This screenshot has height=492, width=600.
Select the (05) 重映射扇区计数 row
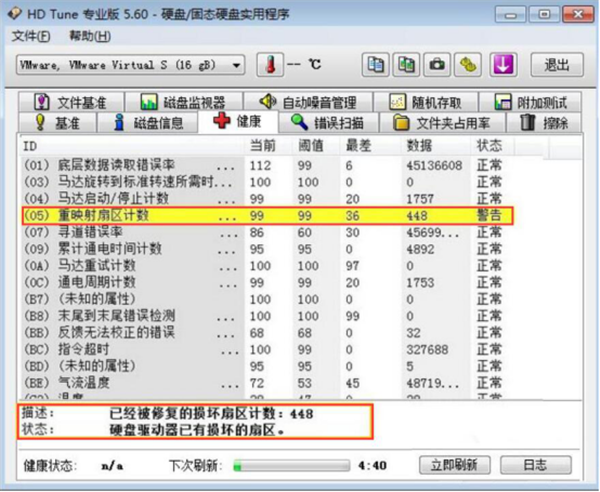pyautogui.click(x=267, y=216)
